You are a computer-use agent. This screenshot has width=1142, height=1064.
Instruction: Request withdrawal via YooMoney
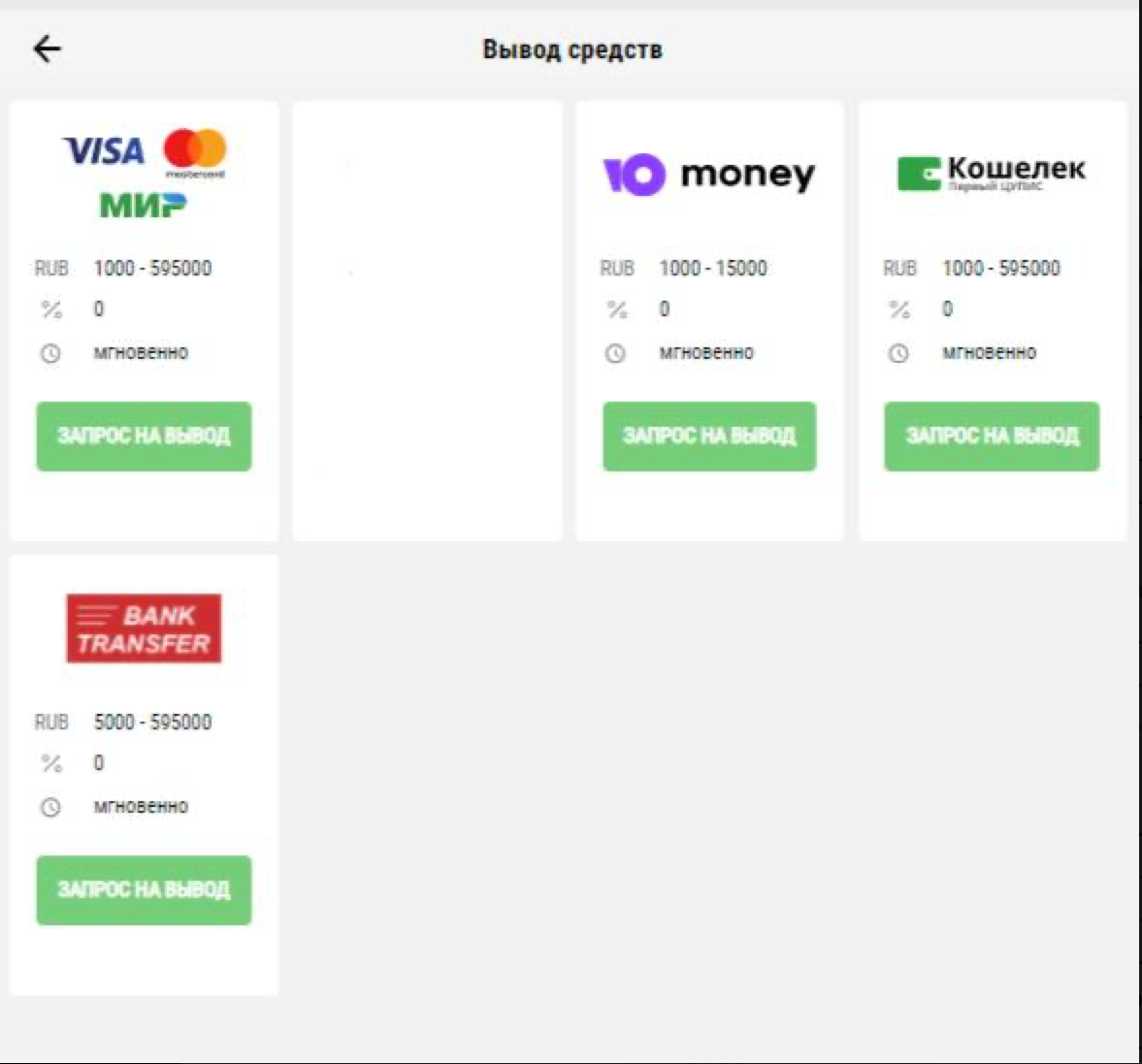point(708,436)
